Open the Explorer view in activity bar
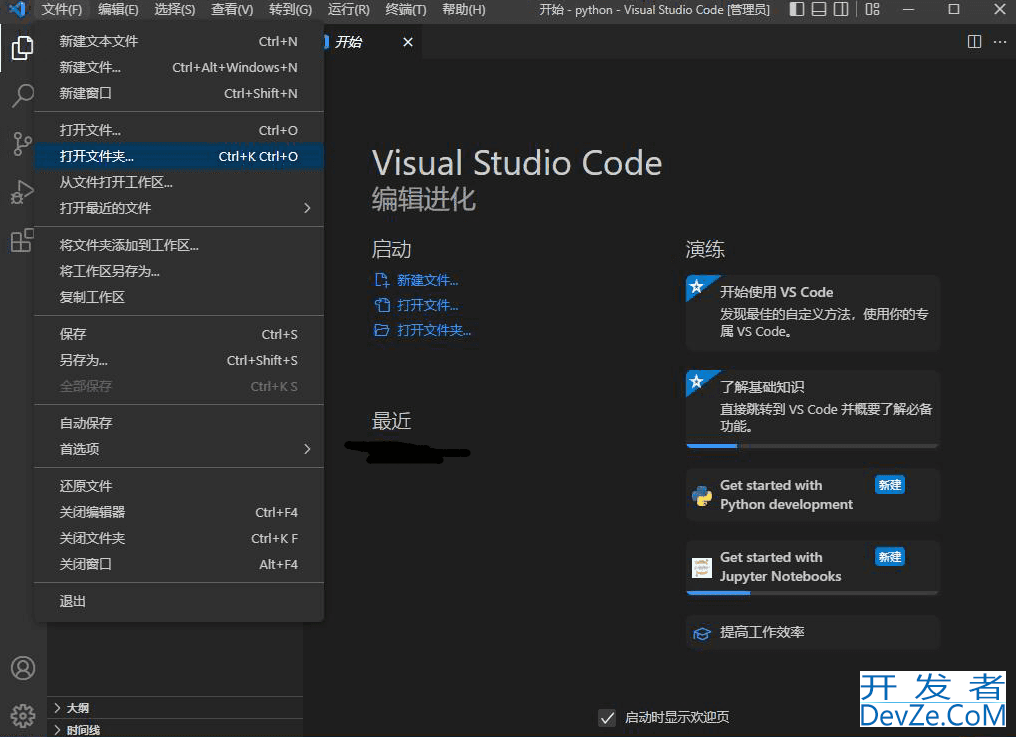 (23, 47)
